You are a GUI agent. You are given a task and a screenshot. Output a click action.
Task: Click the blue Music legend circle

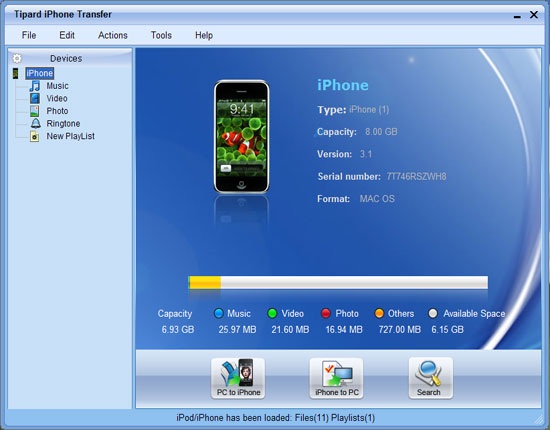click(x=219, y=313)
